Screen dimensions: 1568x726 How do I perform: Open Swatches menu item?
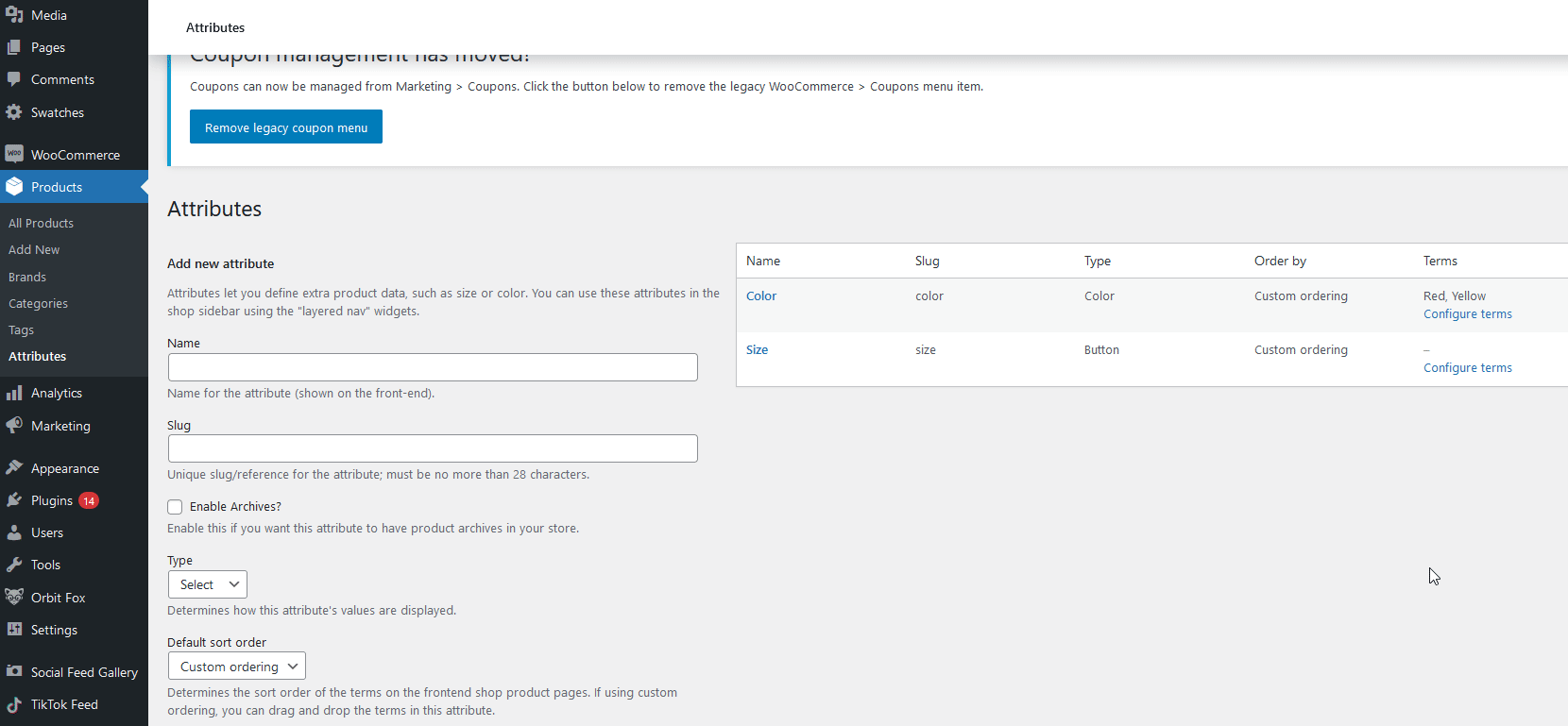(x=58, y=112)
